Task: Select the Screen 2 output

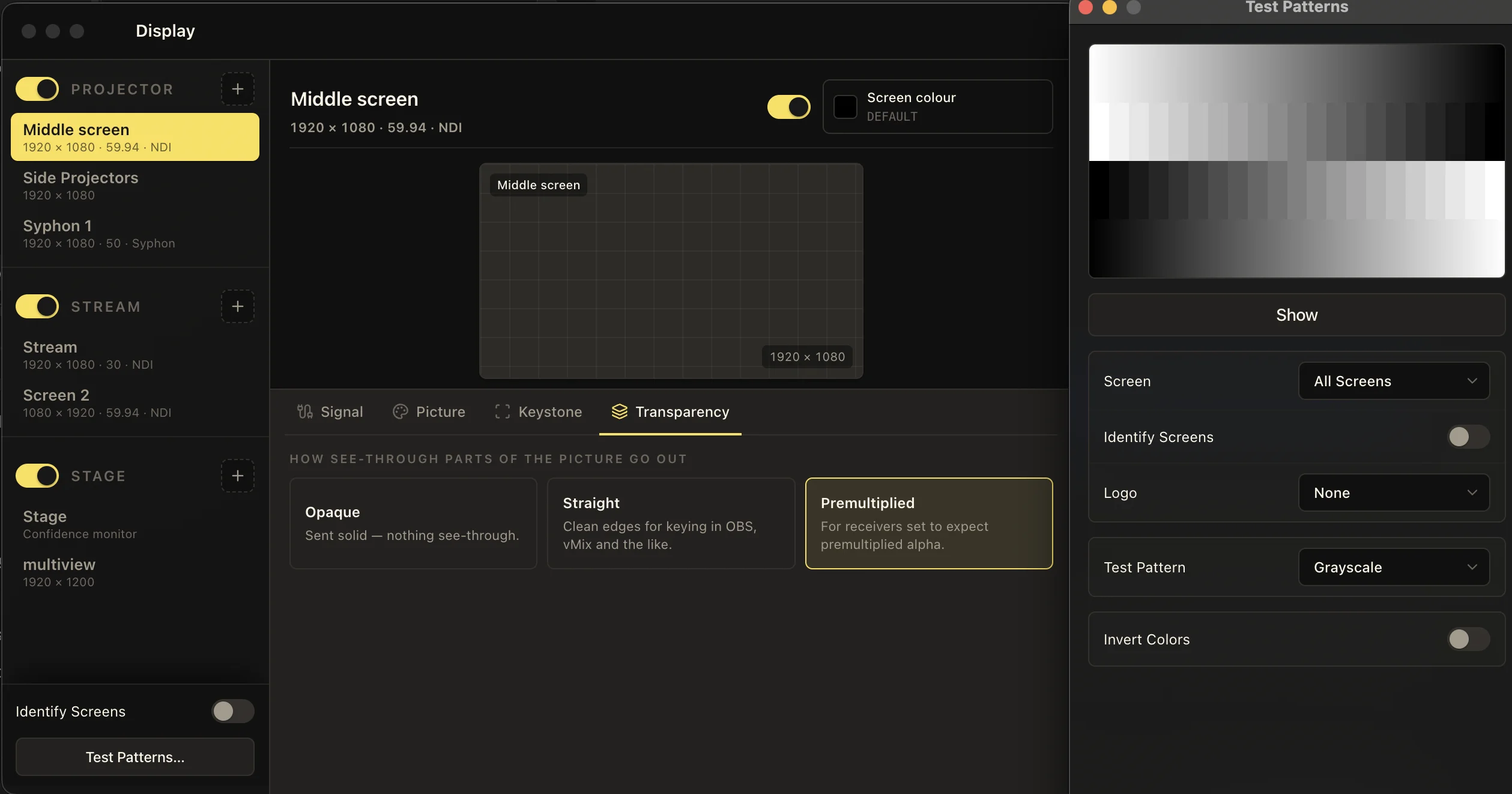Action: click(135, 402)
